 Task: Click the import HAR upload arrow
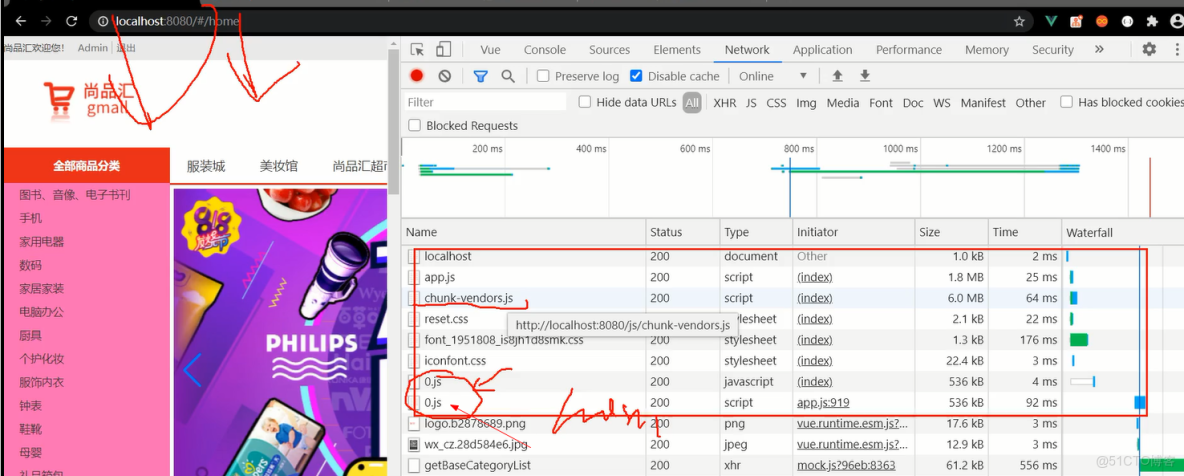(x=837, y=76)
